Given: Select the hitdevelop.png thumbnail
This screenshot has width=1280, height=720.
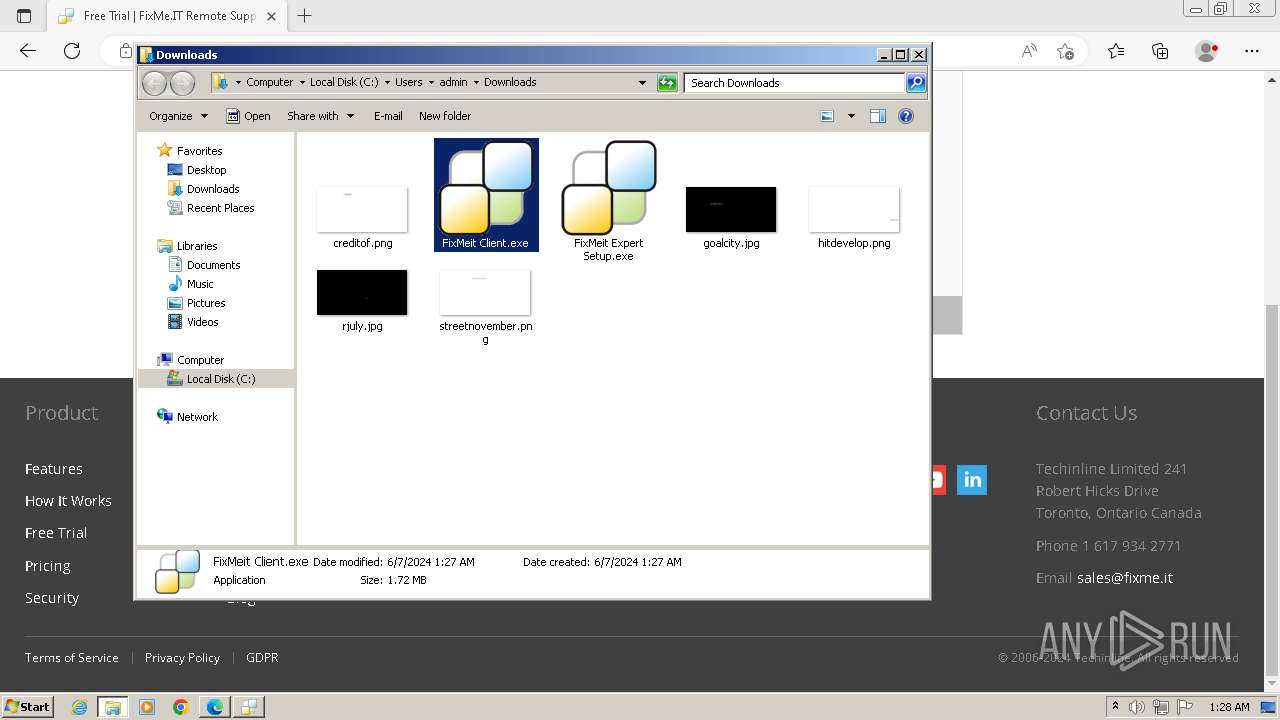Looking at the screenshot, I should pyautogui.click(x=854, y=209).
